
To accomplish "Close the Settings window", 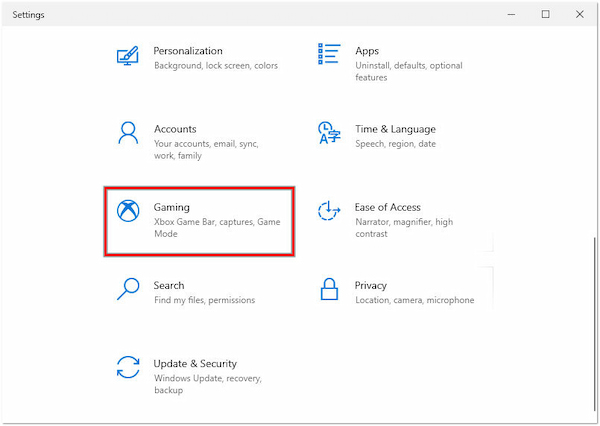I will pos(579,14).
